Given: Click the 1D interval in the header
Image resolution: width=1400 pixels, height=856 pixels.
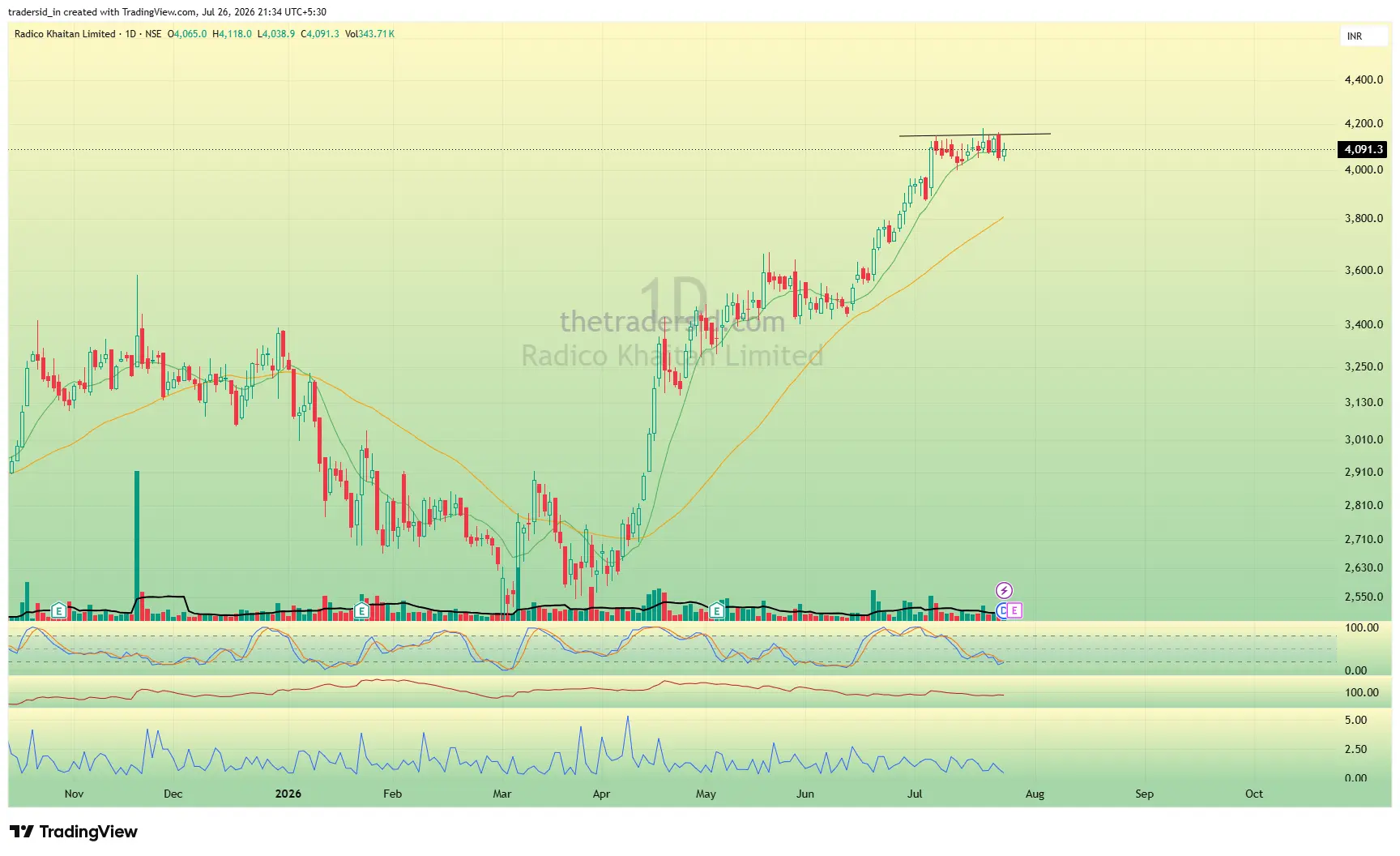Looking at the screenshot, I should tap(130, 34).
